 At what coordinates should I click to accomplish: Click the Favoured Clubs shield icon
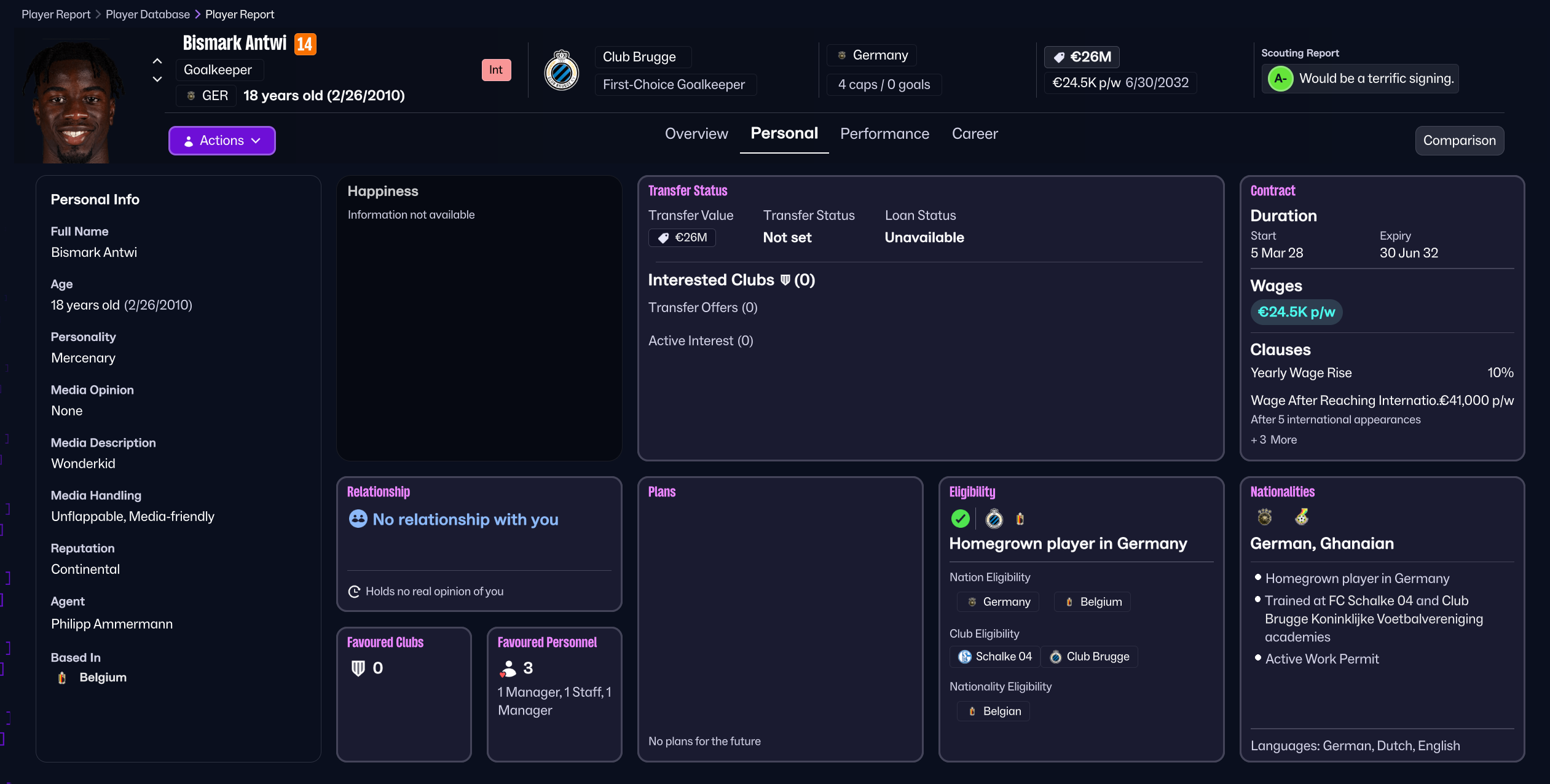[x=358, y=668]
